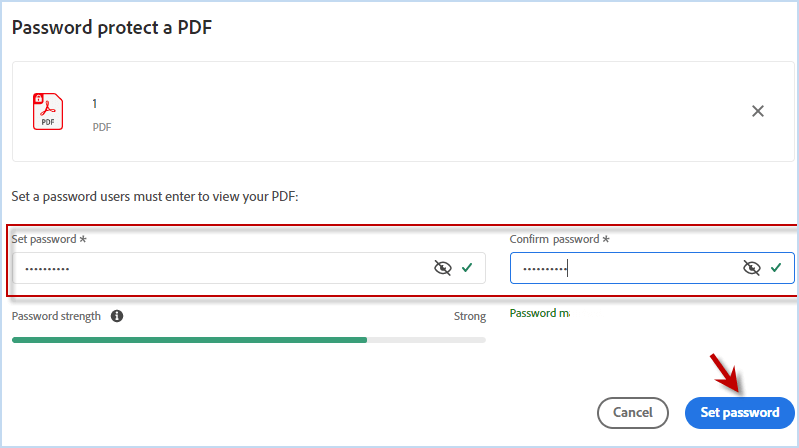
Task: Click the blue Set password button
Action: tap(739, 412)
